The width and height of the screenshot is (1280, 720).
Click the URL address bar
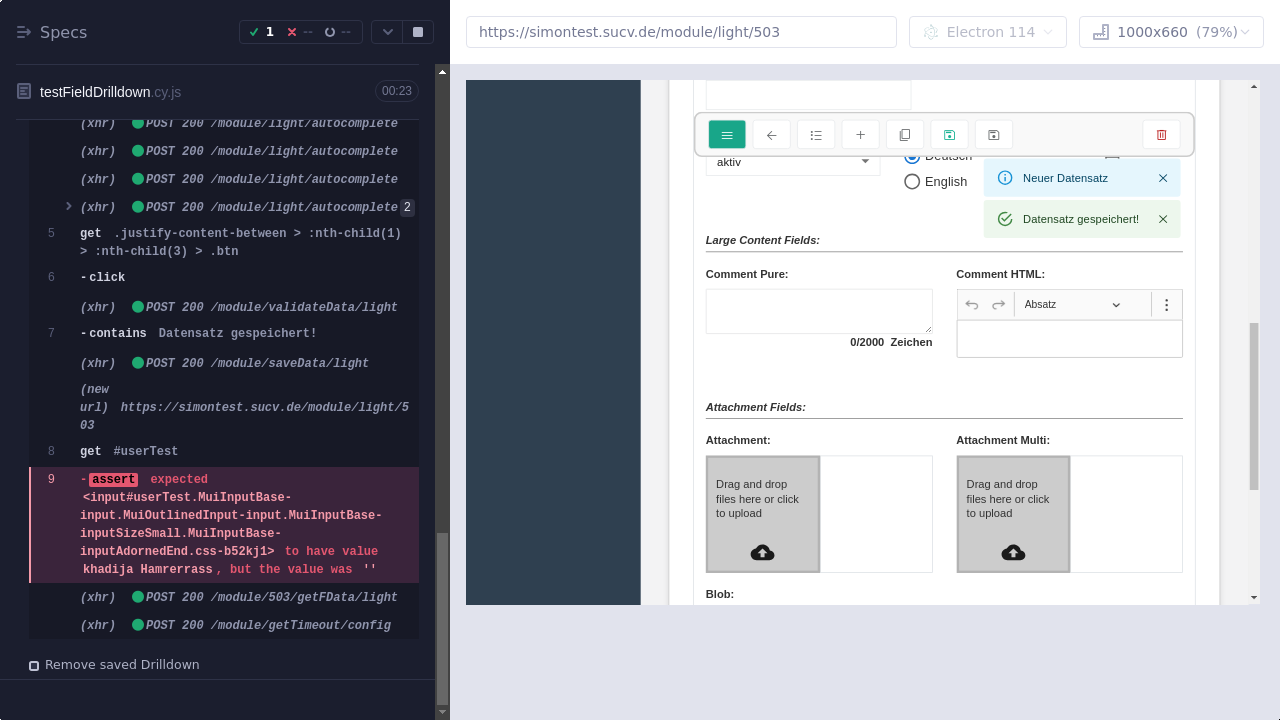point(681,32)
